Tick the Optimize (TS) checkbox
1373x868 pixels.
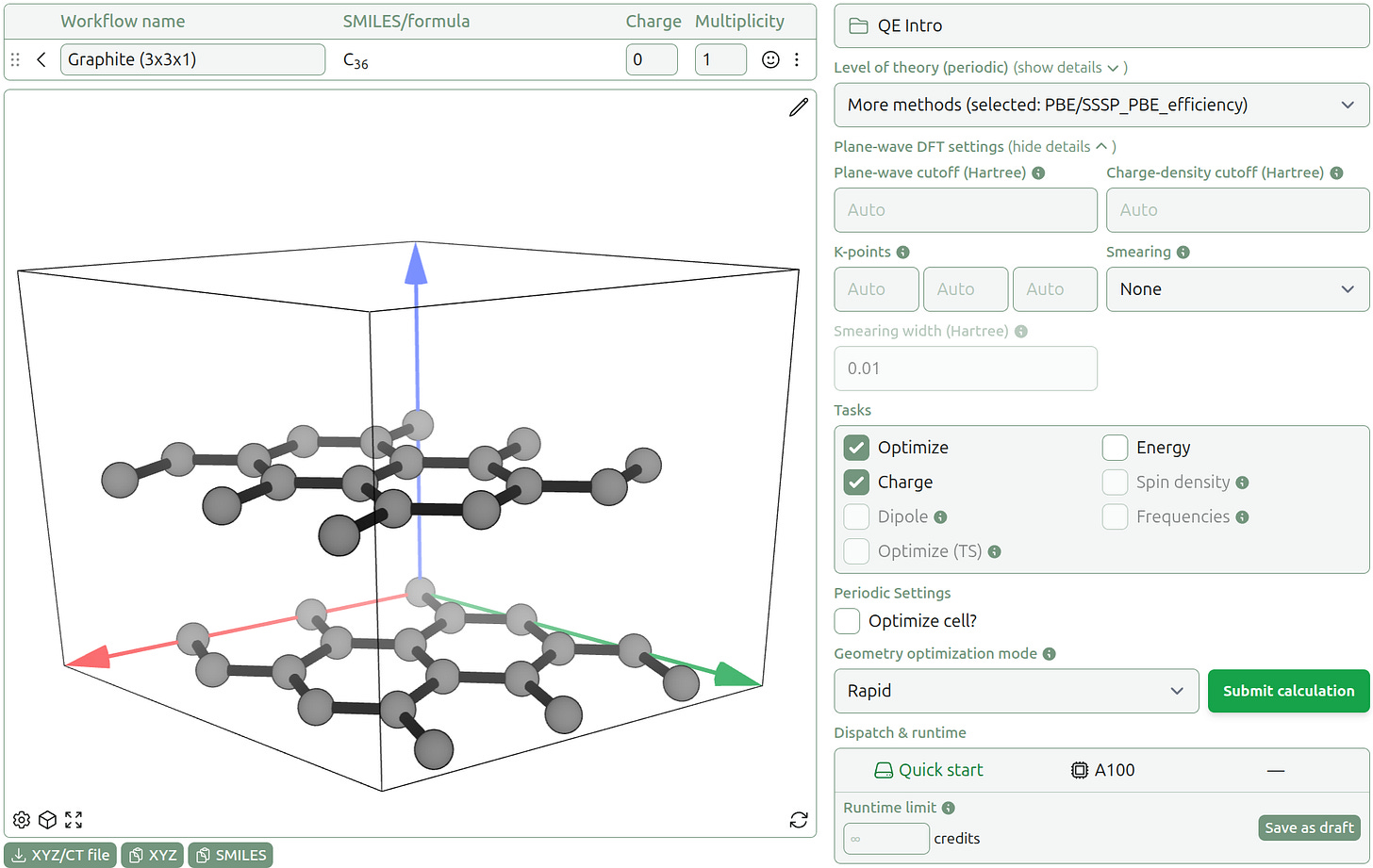856,552
